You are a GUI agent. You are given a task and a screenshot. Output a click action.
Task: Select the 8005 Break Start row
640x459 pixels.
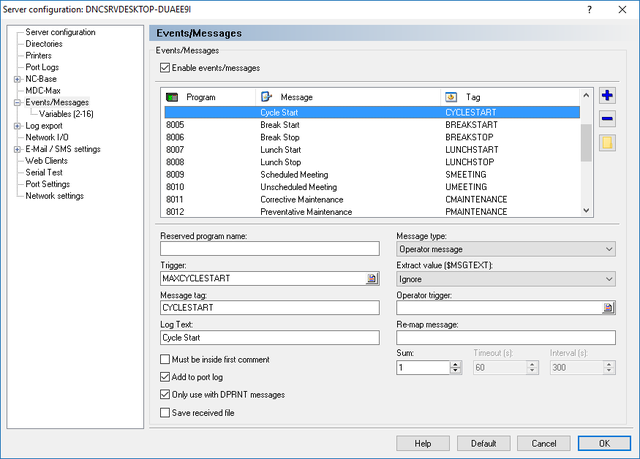(x=372, y=125)
